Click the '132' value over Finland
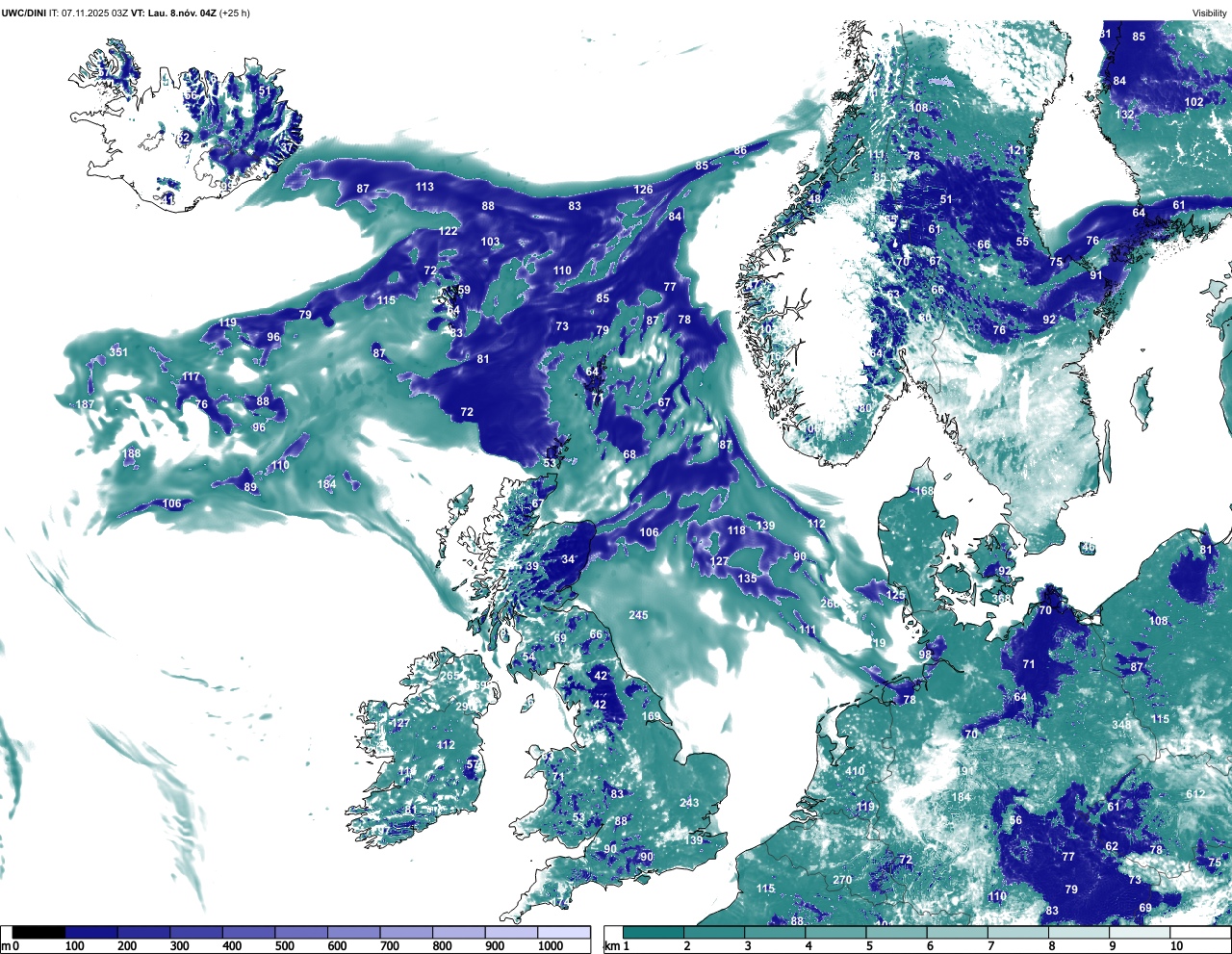Screen dimensions: 1232x954 tap(1124, 115)
